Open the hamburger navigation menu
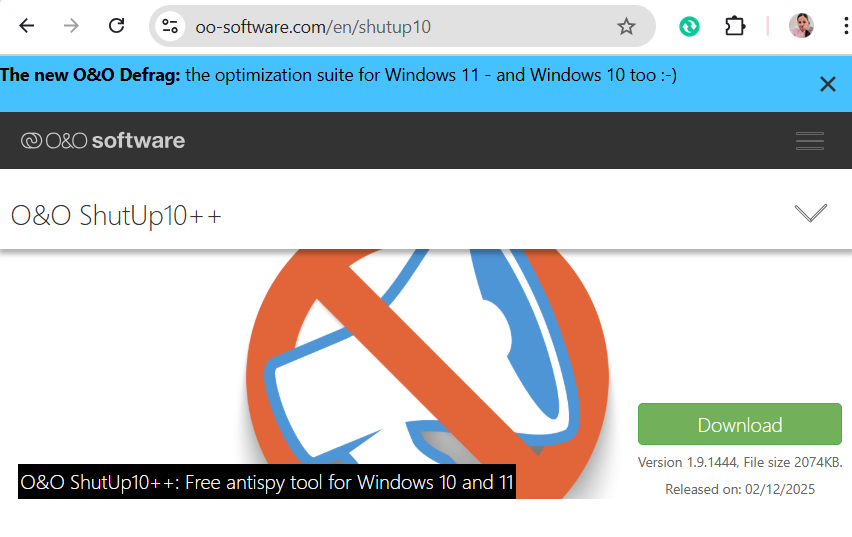The image size is (852, 537). pyautogui.click(x=810, y=141)
